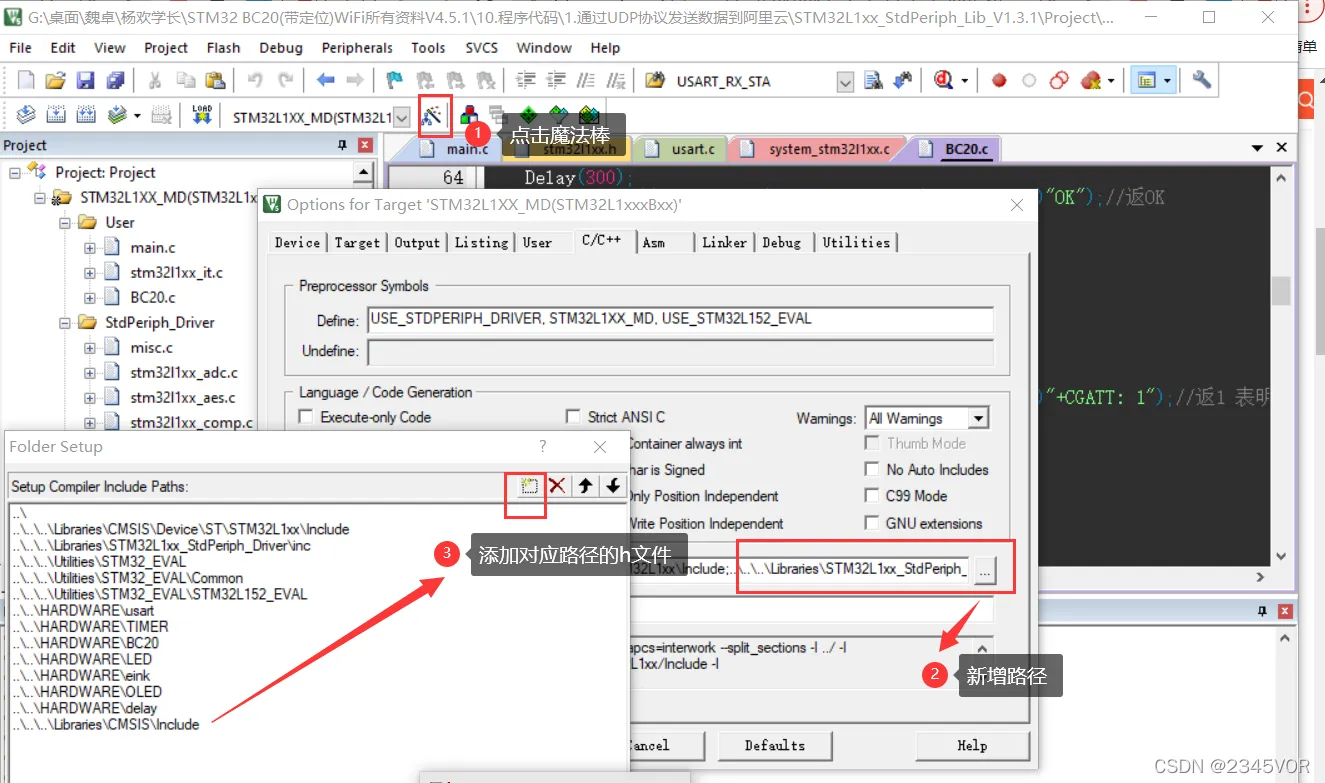Click the editor vertical scrollbar thumb

tap(1281, 290)
